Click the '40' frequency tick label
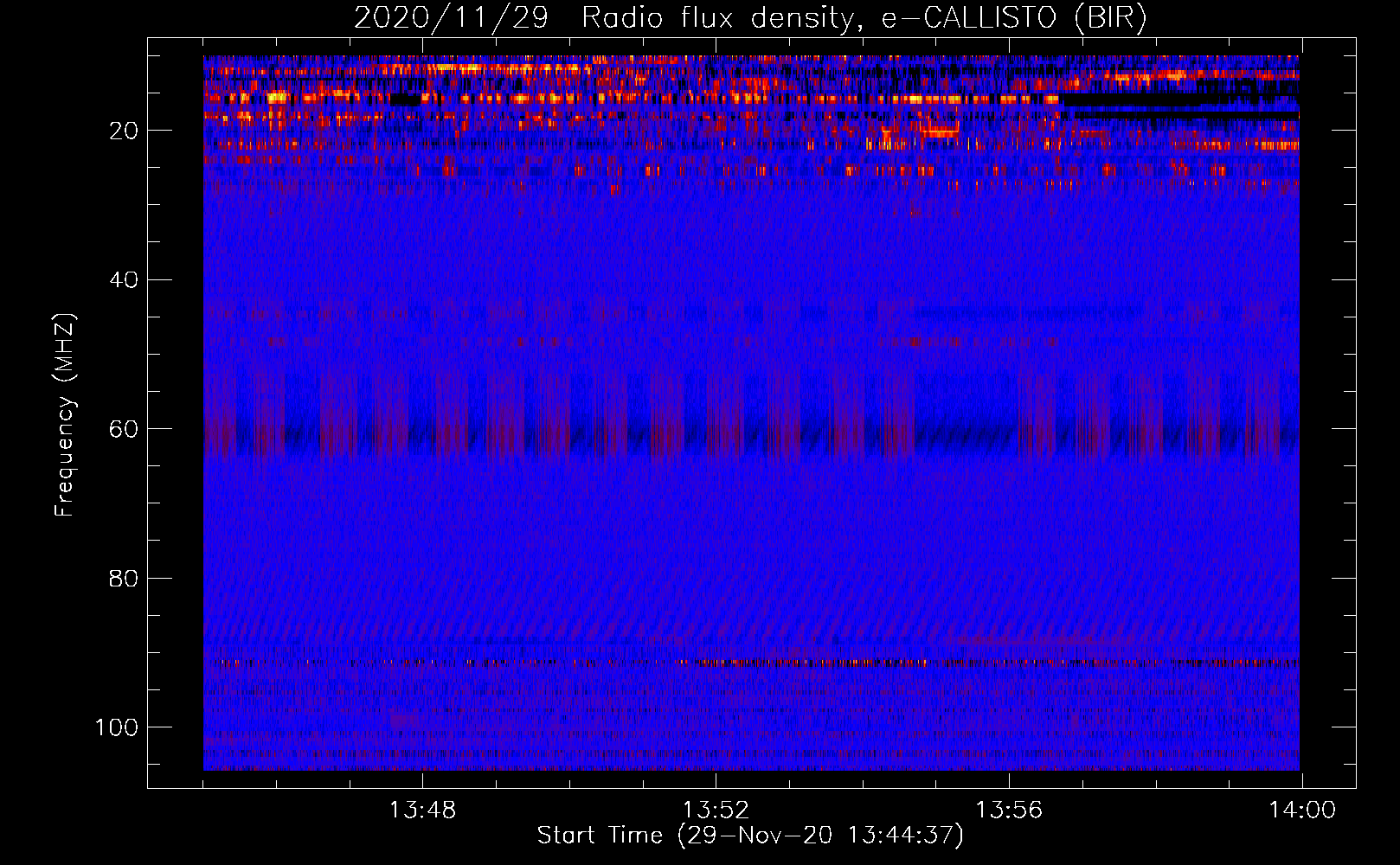This screenshot has height=865, width=1400. pos(124,280)
